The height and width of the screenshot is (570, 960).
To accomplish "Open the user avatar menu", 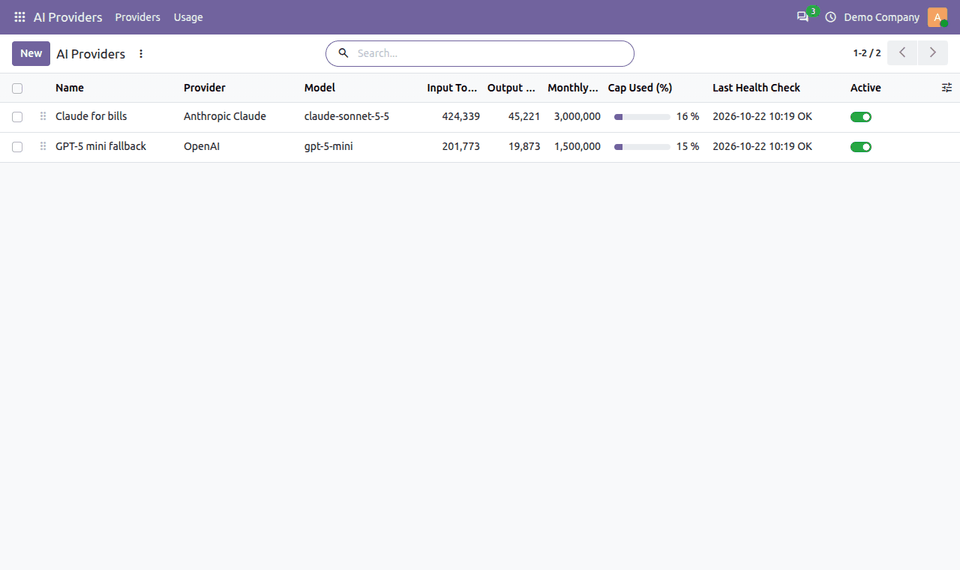I will pyautogui.click(x=937, y=17).
